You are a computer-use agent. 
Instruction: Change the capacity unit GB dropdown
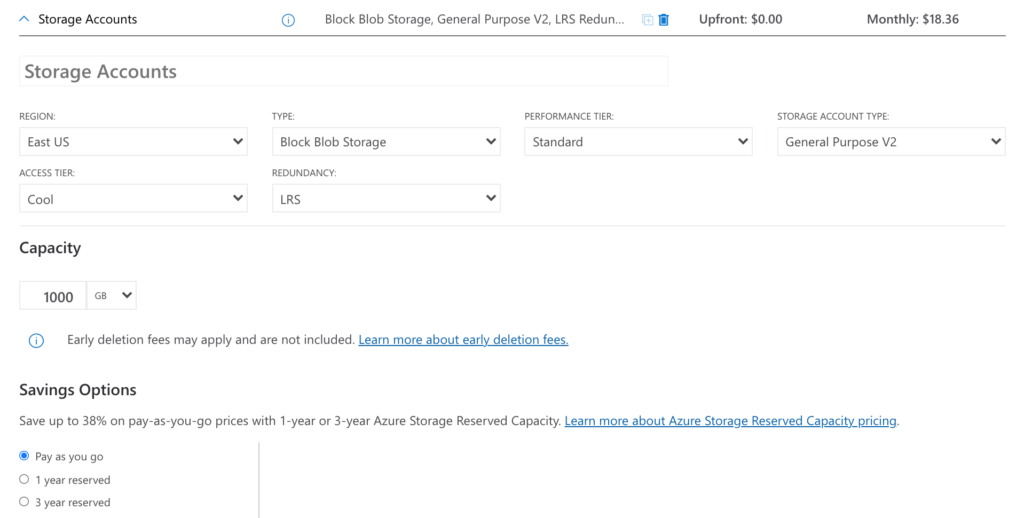pyautogui.click(x=112, y=296)
